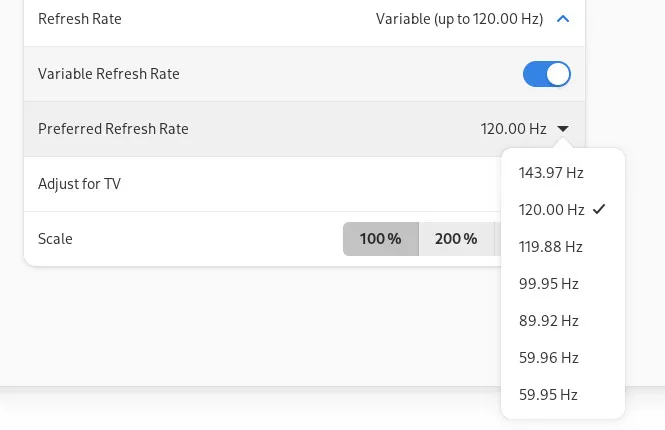Screen dimensions: 665x430
Task: Click the Variable Refresh Rate label
Action: (109, 74)
